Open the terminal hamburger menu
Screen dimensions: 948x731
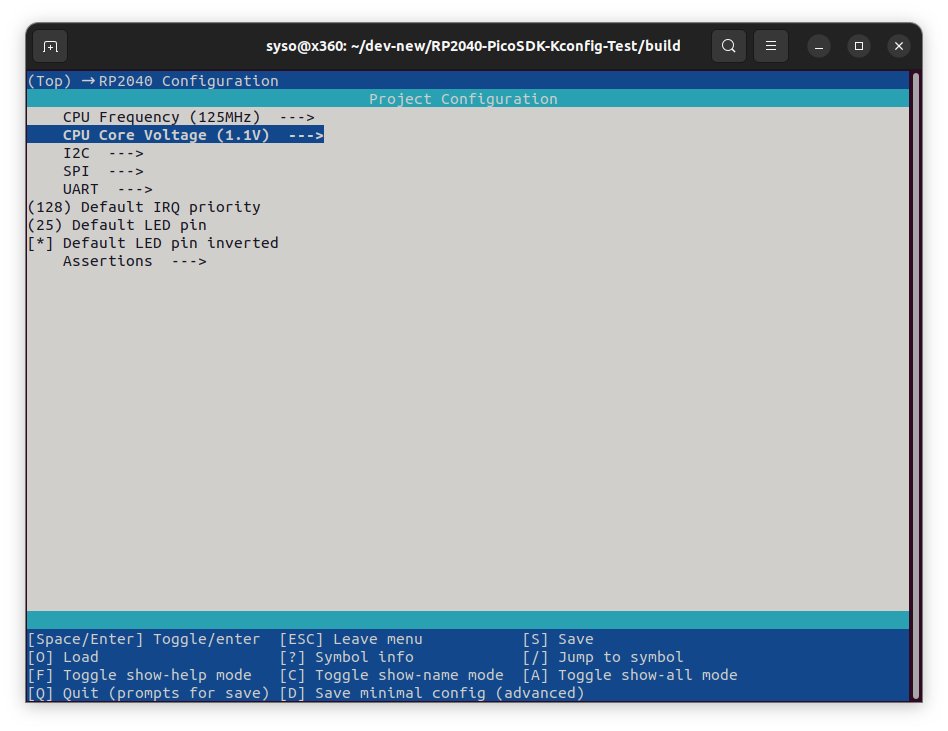pyautogui.click(x=770, y=46)
